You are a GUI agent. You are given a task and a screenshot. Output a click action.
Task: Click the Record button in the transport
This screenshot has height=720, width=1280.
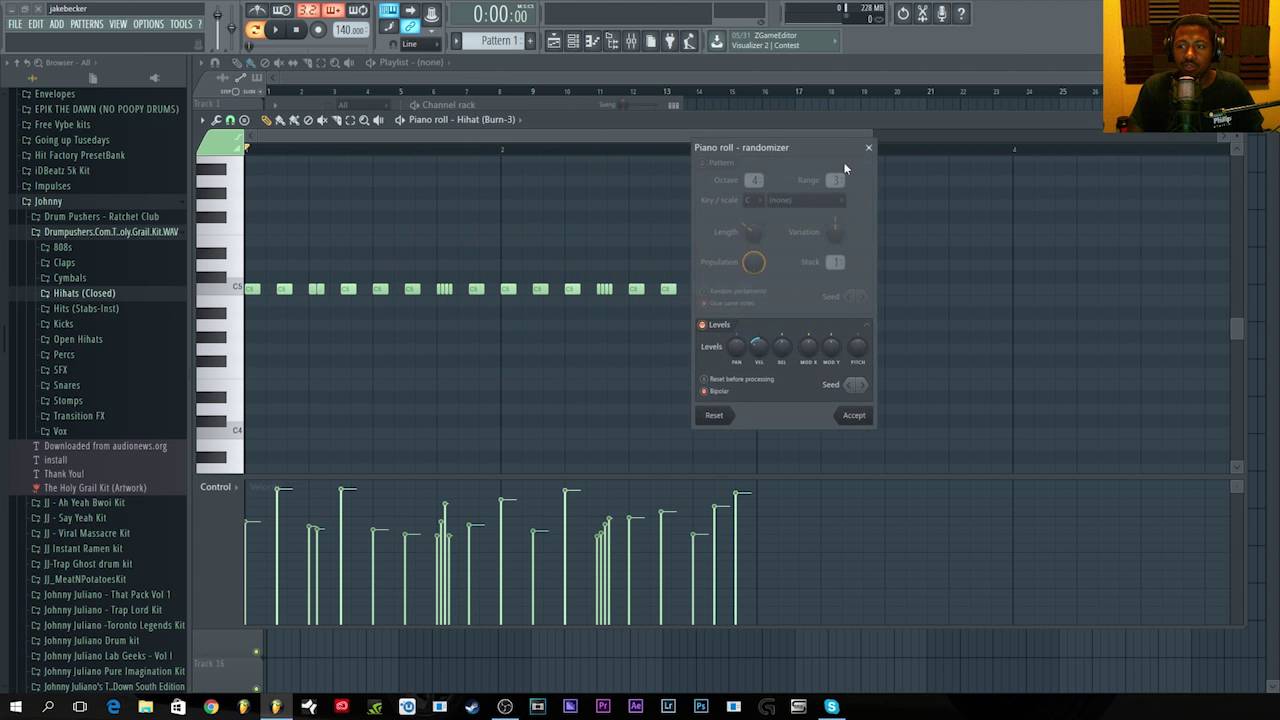pyautogui.click(x=318, y=30)
